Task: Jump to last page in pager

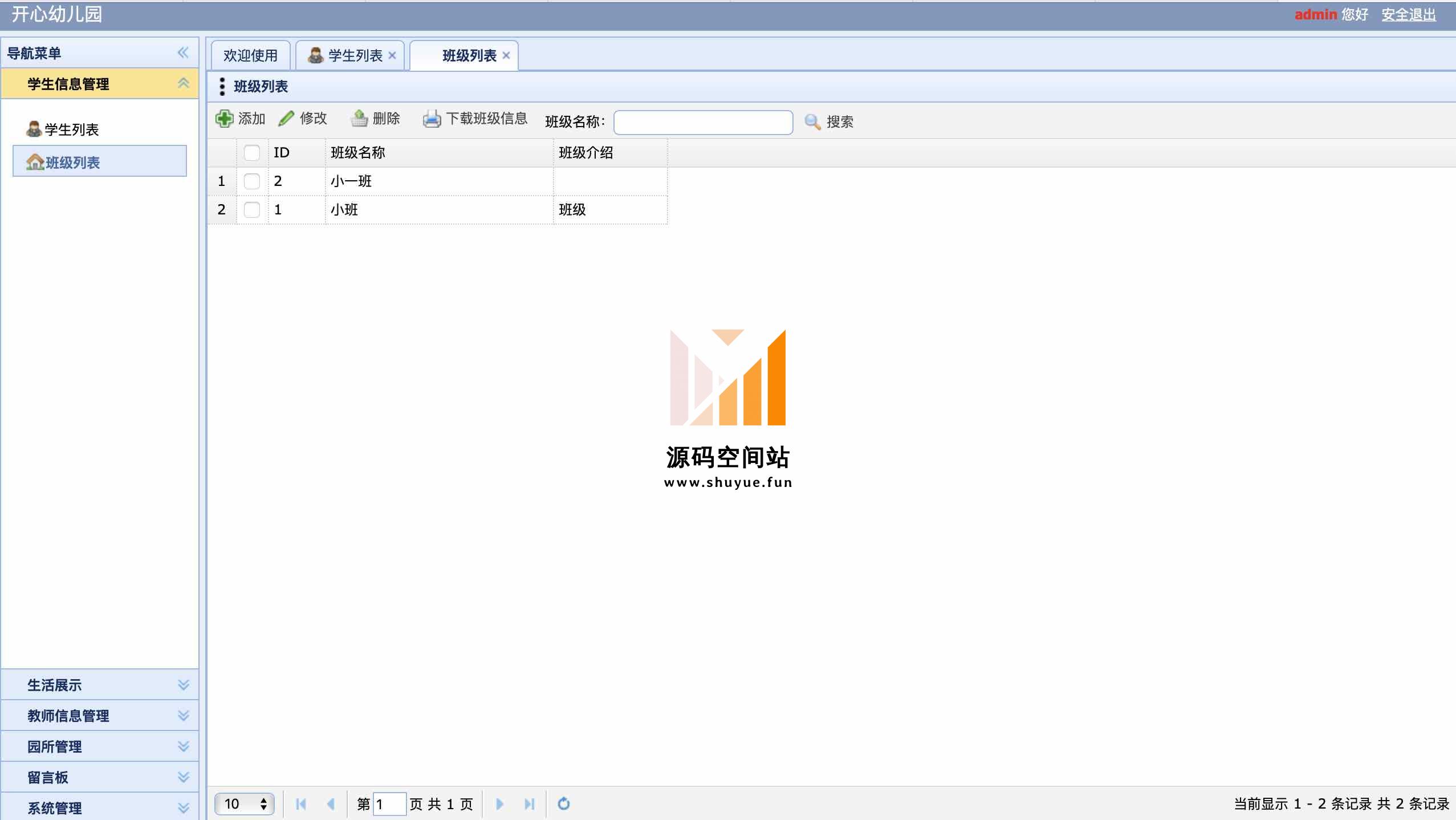Action: pyautogui.click(x=529, y=803)
